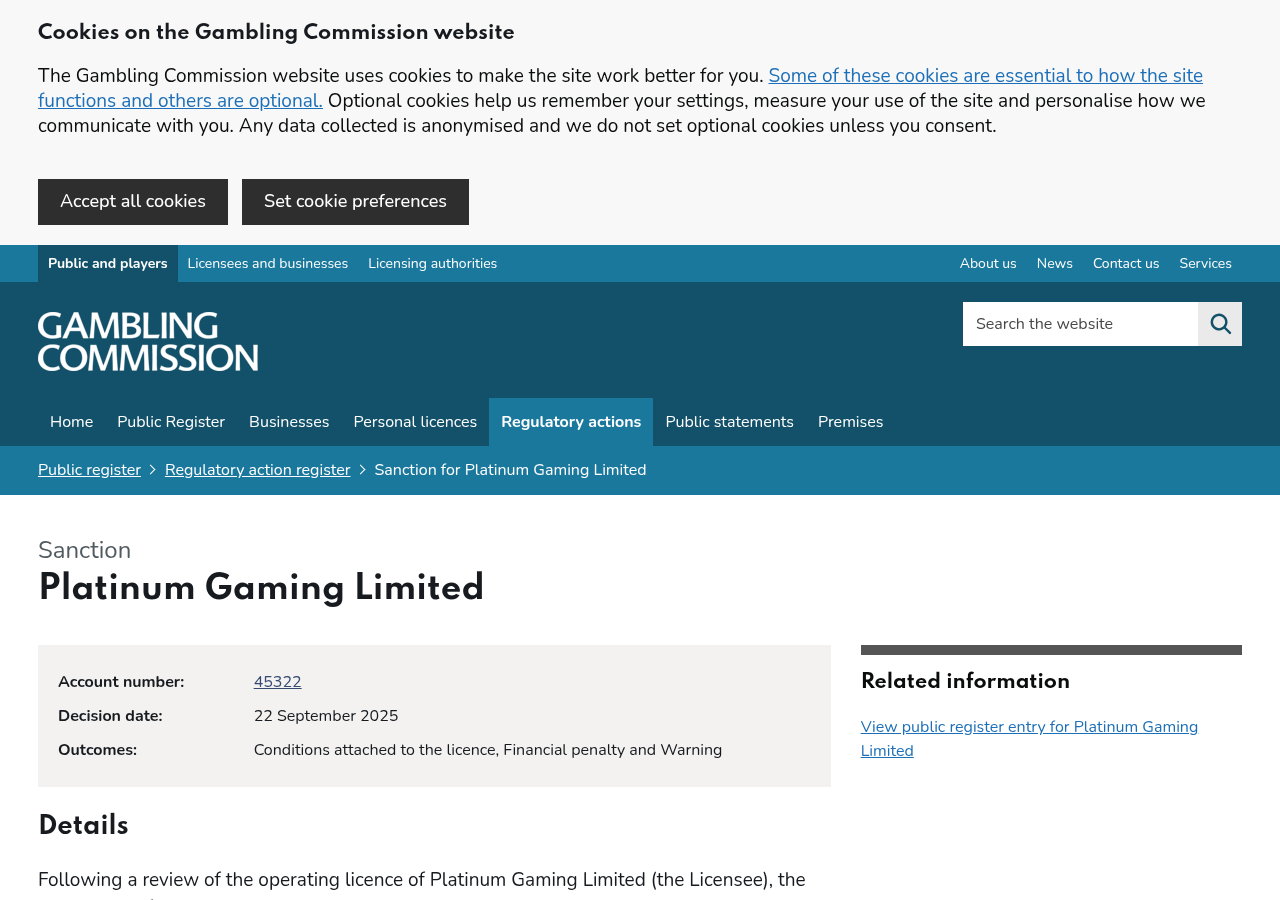Click the Gambling Commission logo

148,342
